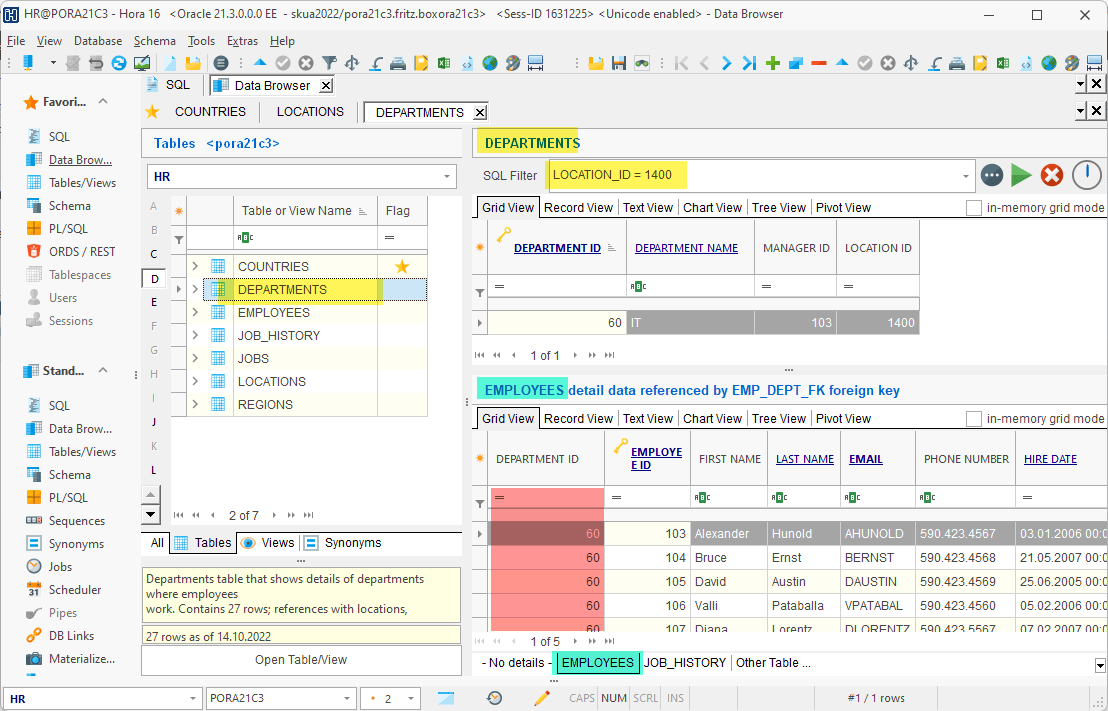This screenshot has height=711, width=1108.
Task: Open Pivot View tab for DEPARTMENTS
Action: (x=843, y=208)
